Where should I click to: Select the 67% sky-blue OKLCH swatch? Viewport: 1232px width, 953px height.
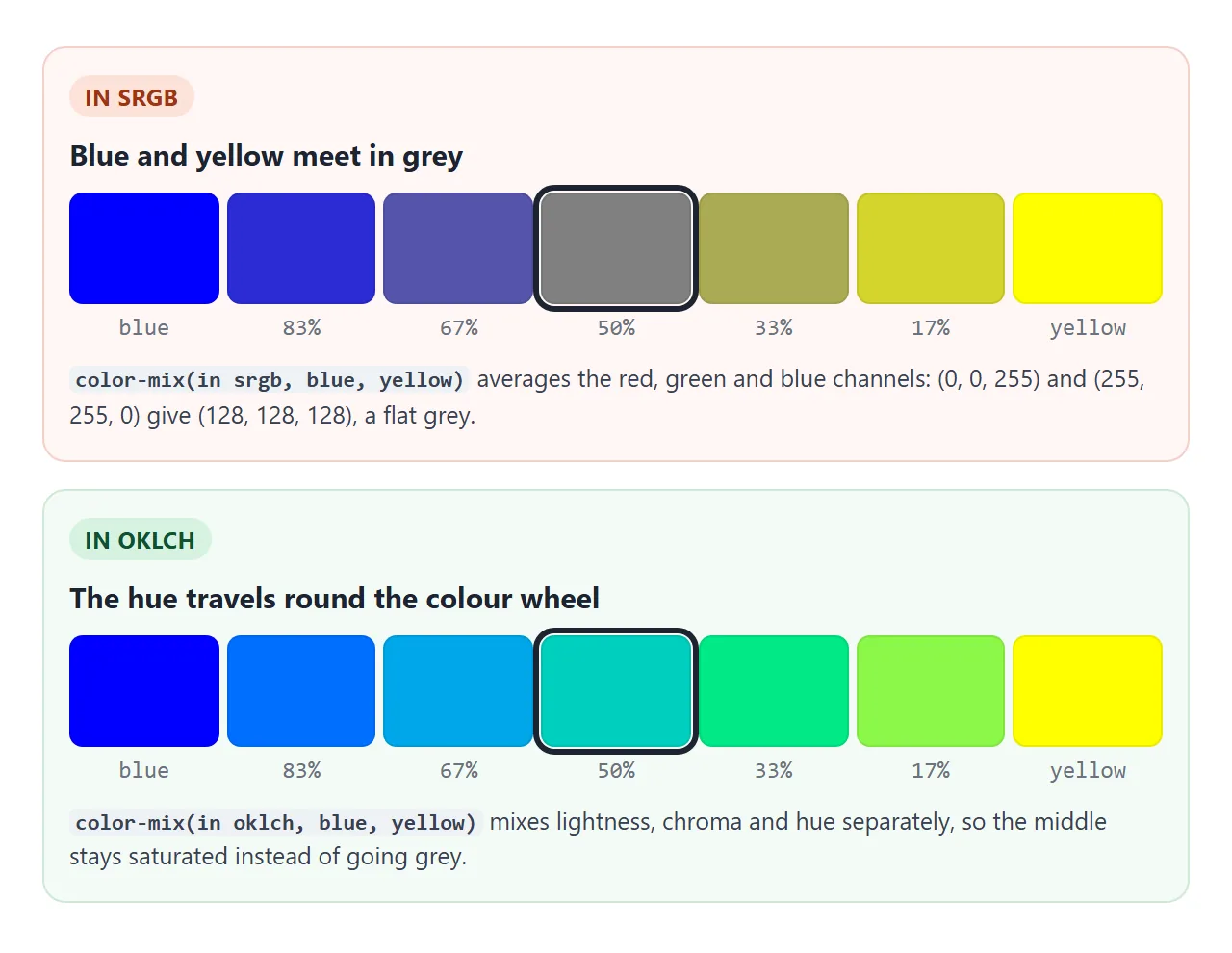click(458, 691)
